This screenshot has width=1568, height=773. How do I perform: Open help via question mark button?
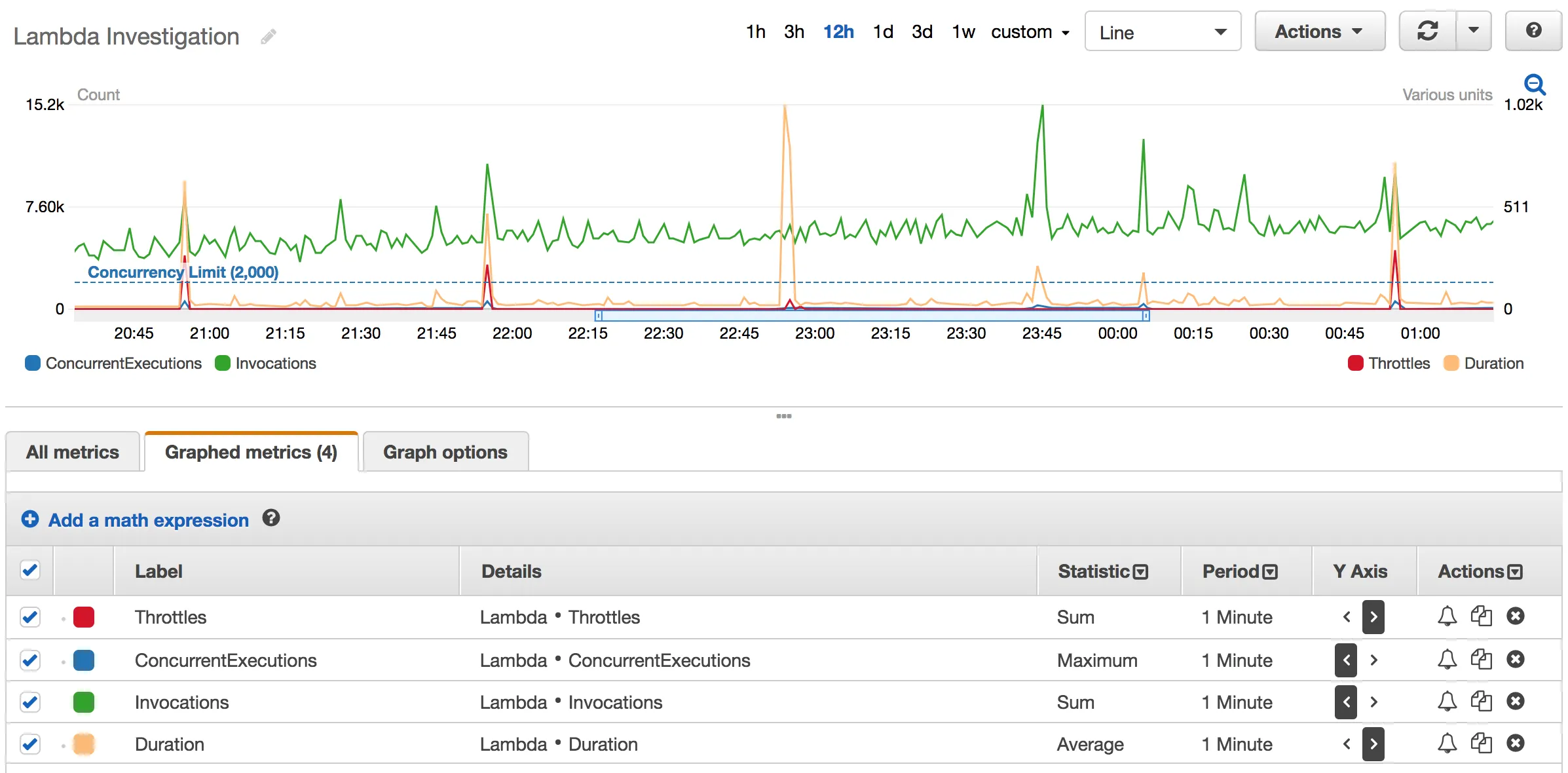(x=1533, y=31)
